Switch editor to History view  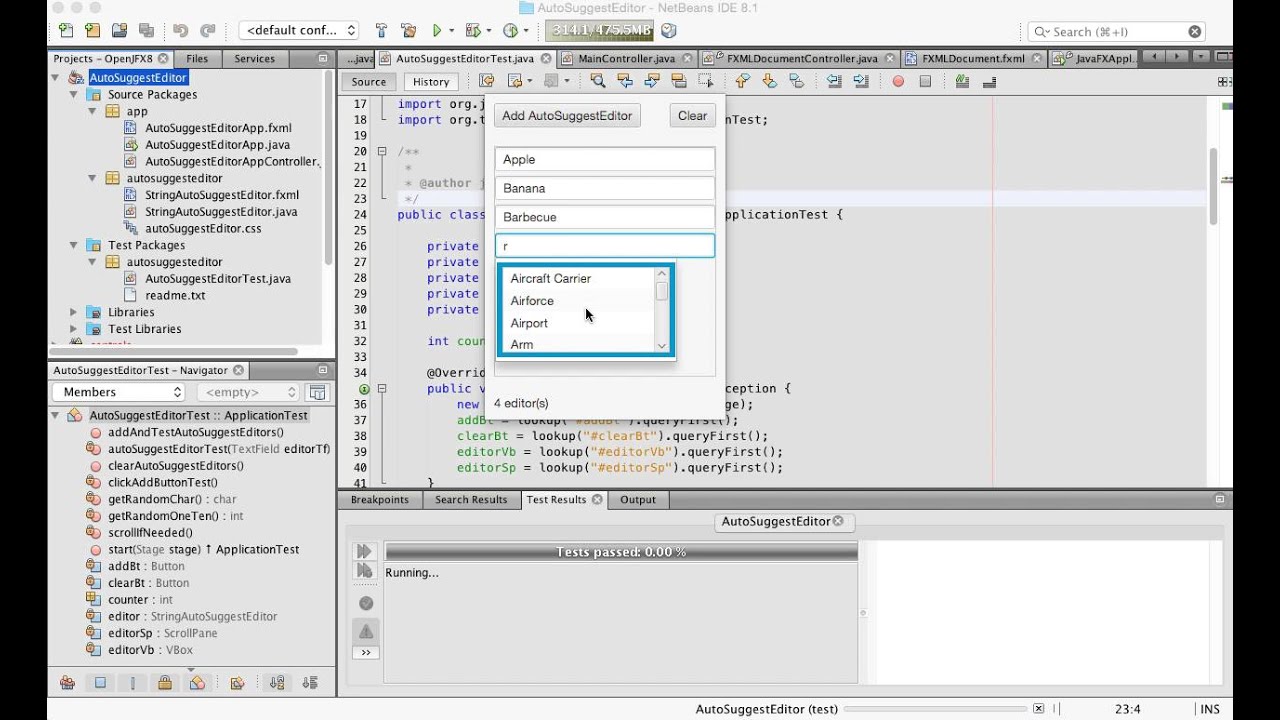pos(431,82)
